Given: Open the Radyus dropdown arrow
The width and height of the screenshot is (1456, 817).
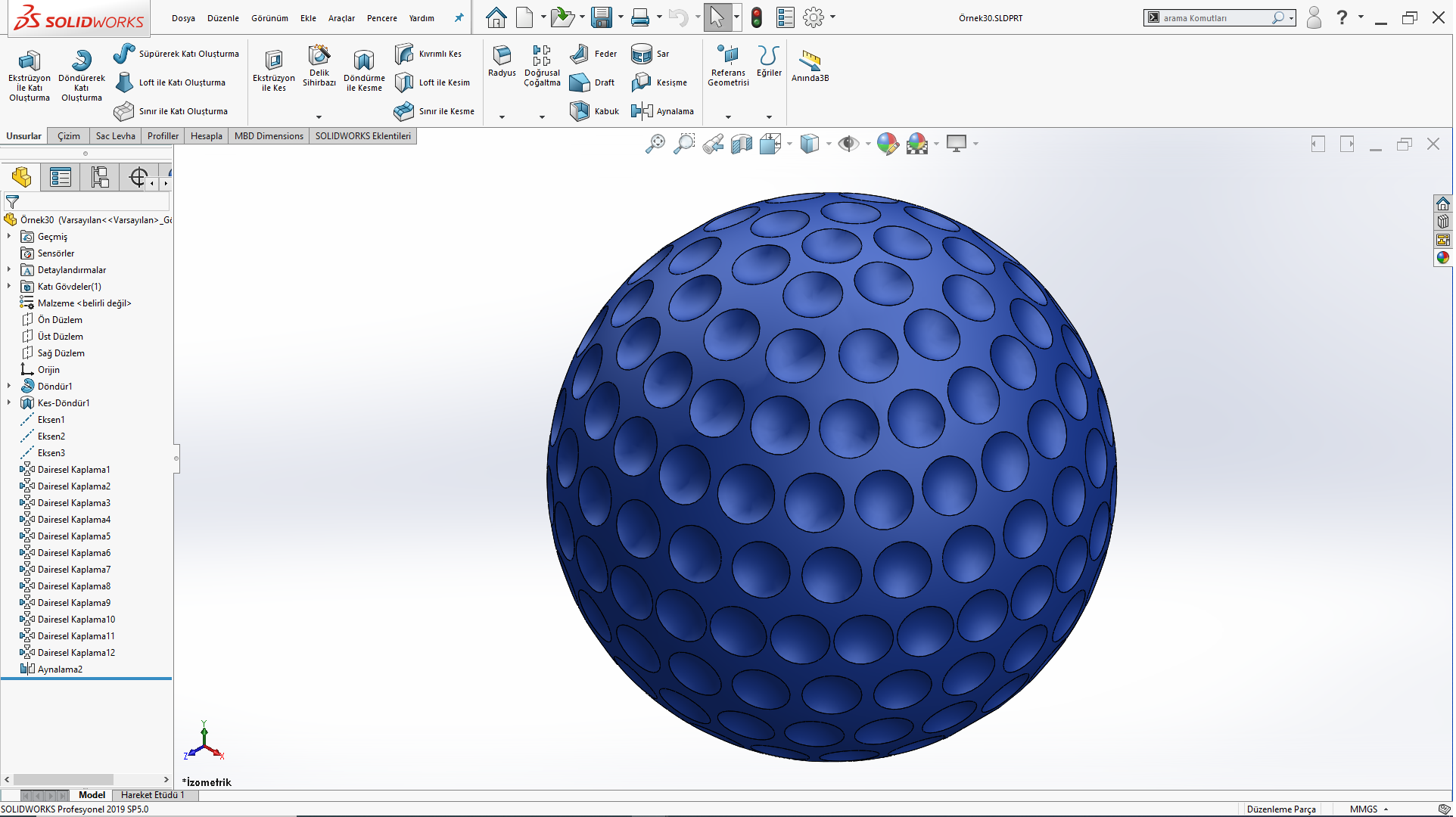Looking at the screenshot, I should tap(502, 117).
